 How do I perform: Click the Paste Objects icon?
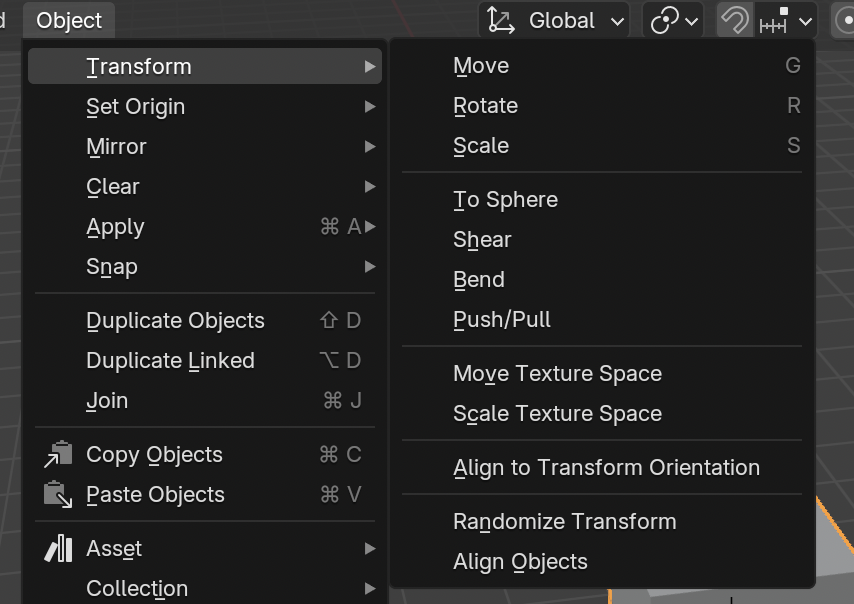click(x=58, y=495)
